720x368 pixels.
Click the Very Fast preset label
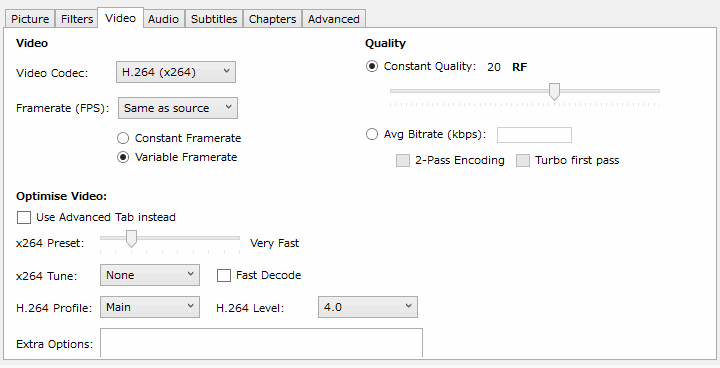tap(275, 243)
